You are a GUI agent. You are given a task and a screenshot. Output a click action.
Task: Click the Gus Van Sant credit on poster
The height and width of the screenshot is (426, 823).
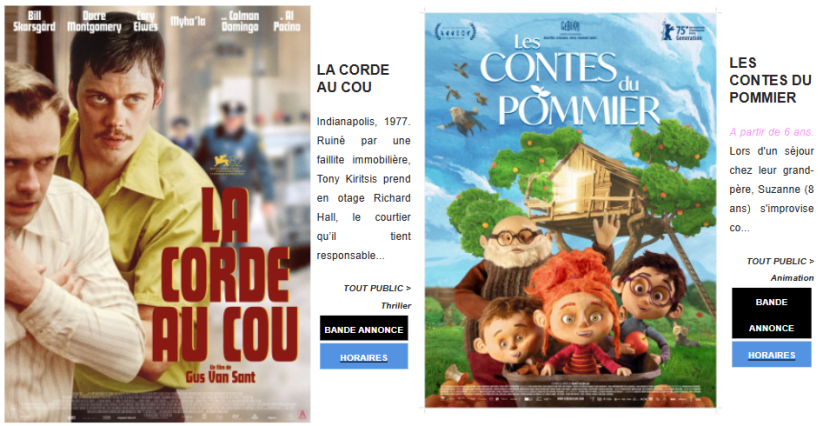coord(220,376)
